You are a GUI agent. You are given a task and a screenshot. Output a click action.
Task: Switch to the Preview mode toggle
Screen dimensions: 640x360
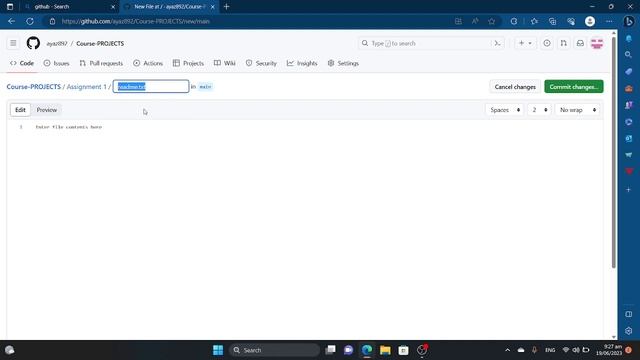pos(47,110)
